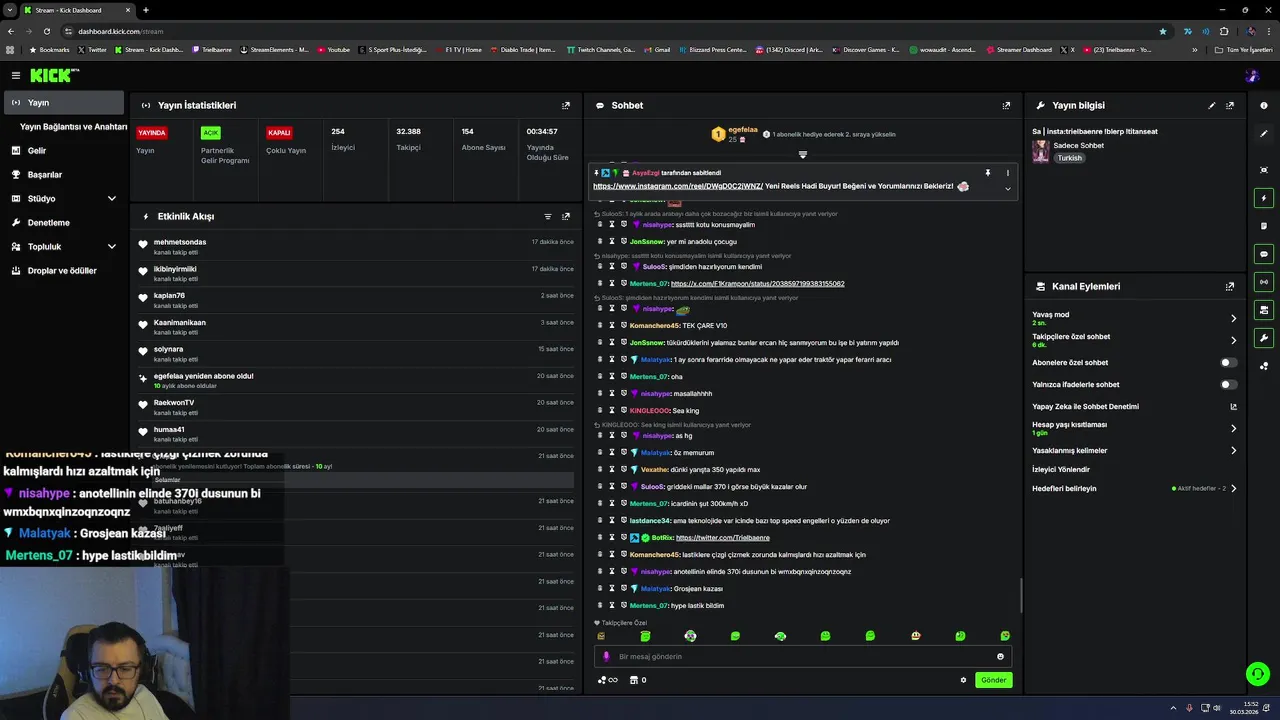This screenshot has width=1280, height=720.
Task: Click the stream category thumbnail
Action: pos(1041,151)
